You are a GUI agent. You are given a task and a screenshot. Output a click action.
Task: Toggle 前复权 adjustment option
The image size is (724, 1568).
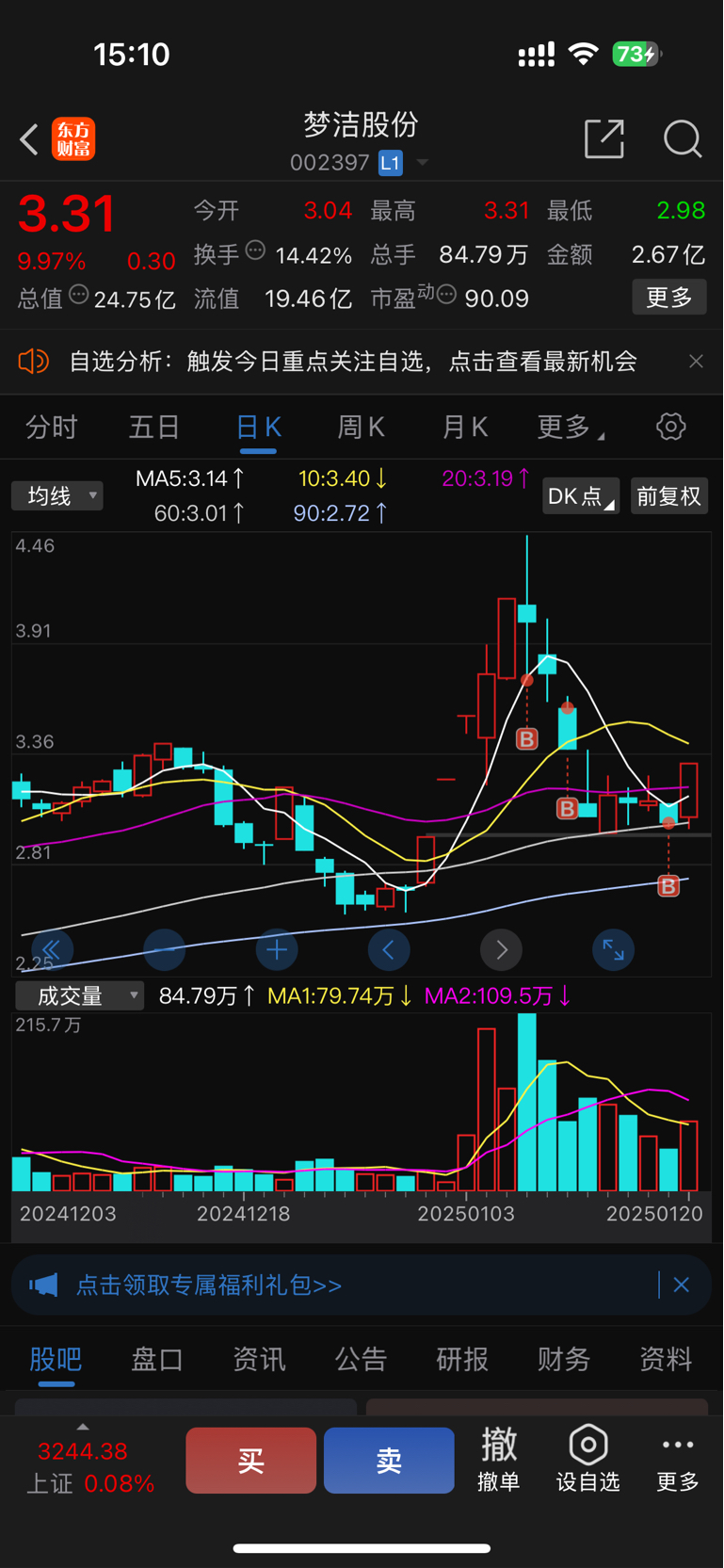click(669, 495)
